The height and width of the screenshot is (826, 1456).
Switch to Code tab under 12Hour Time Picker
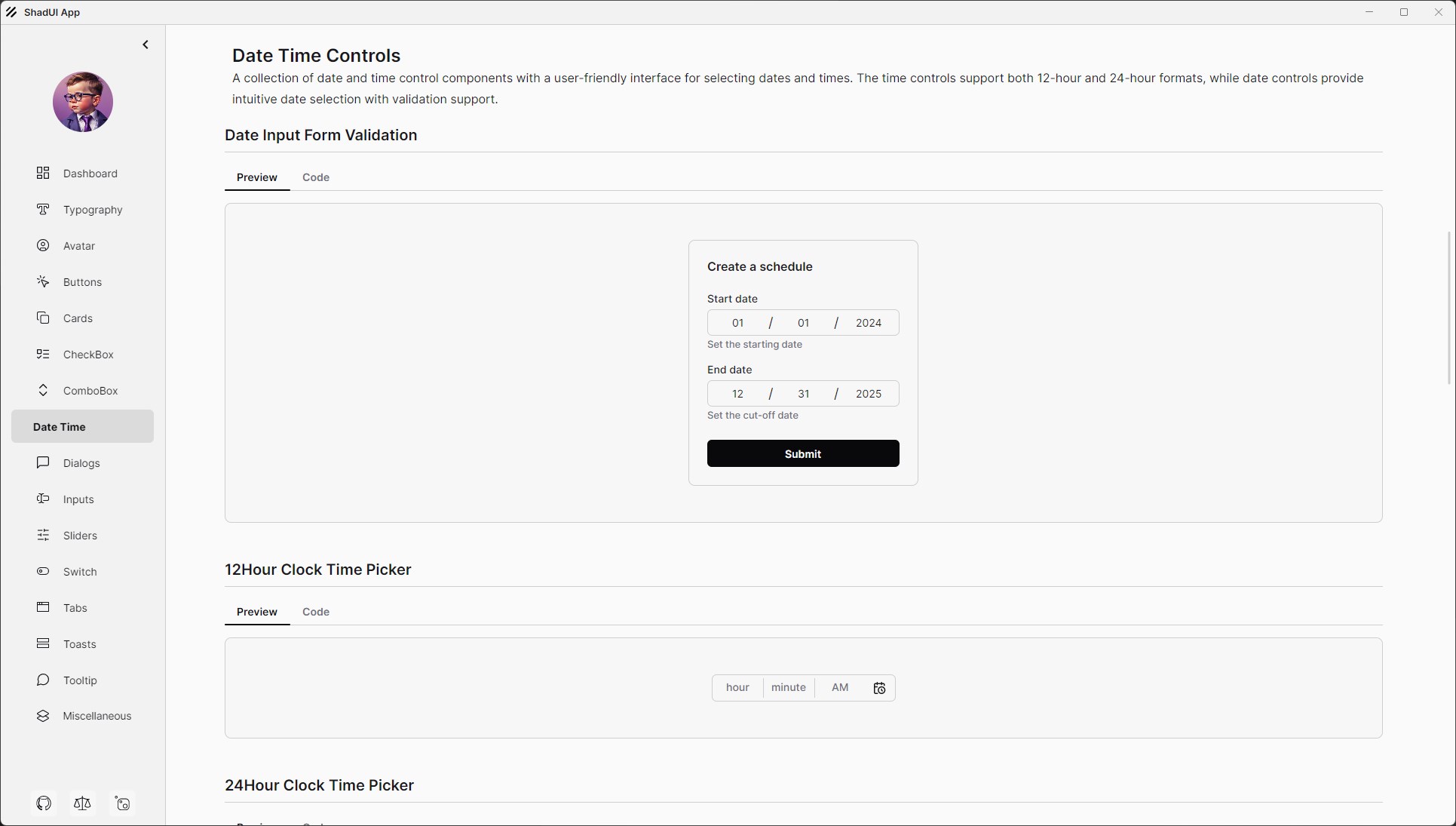[315, 612]
